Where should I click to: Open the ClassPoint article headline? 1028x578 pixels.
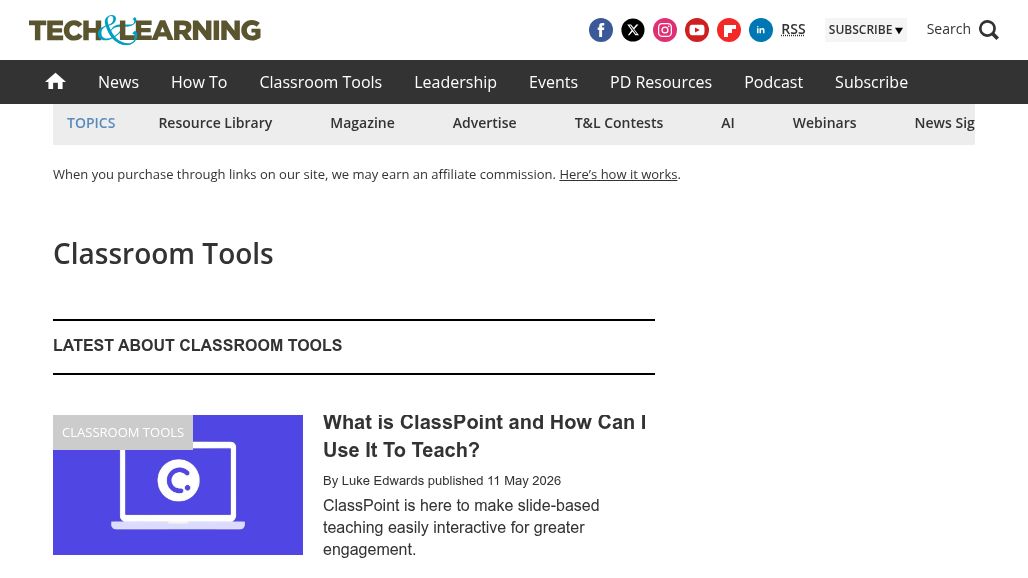(x=484, y=436)
